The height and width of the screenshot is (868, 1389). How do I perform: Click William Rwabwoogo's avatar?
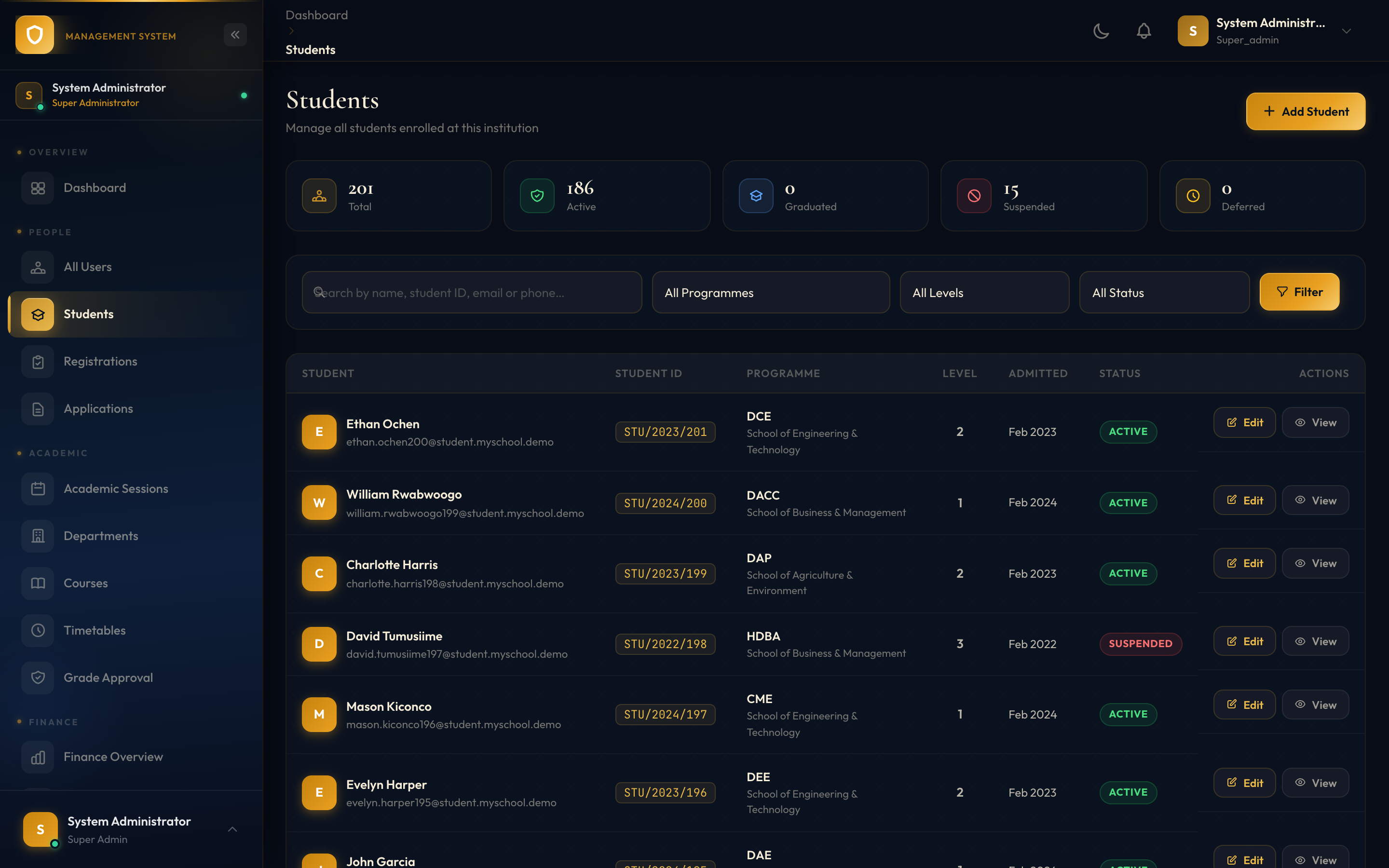[x=319, y=502]
